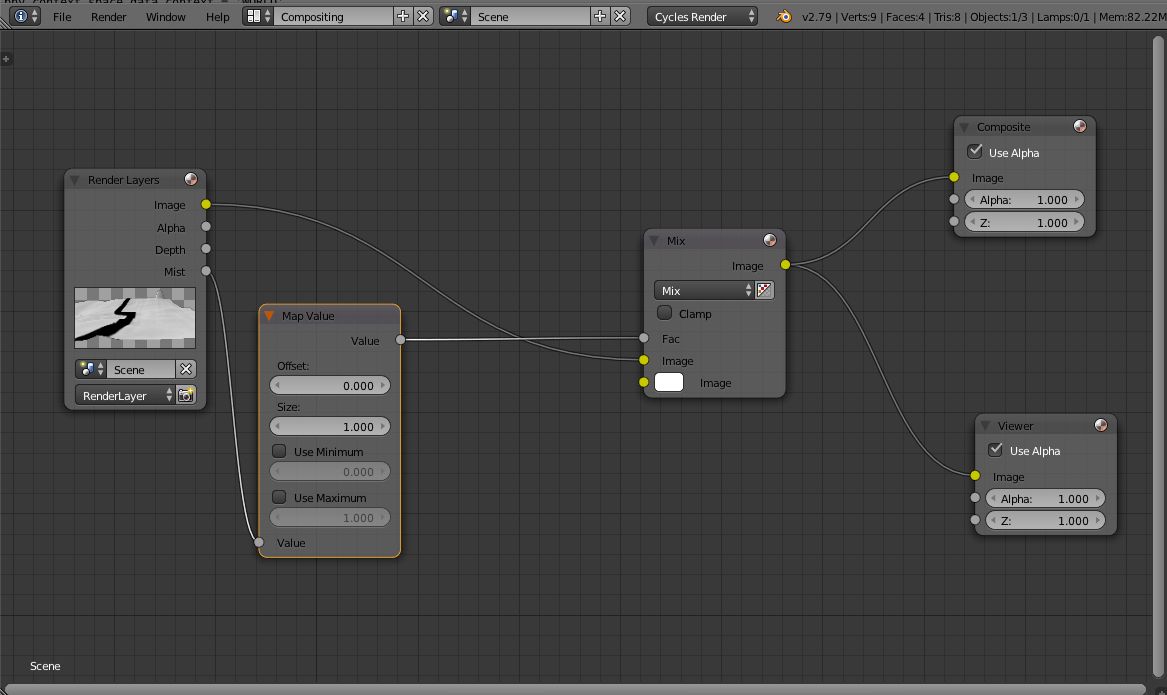This screenshot has height=695, width=1167.
Task: Click the Compositing layout name field
Action: (x=333, y=16)
